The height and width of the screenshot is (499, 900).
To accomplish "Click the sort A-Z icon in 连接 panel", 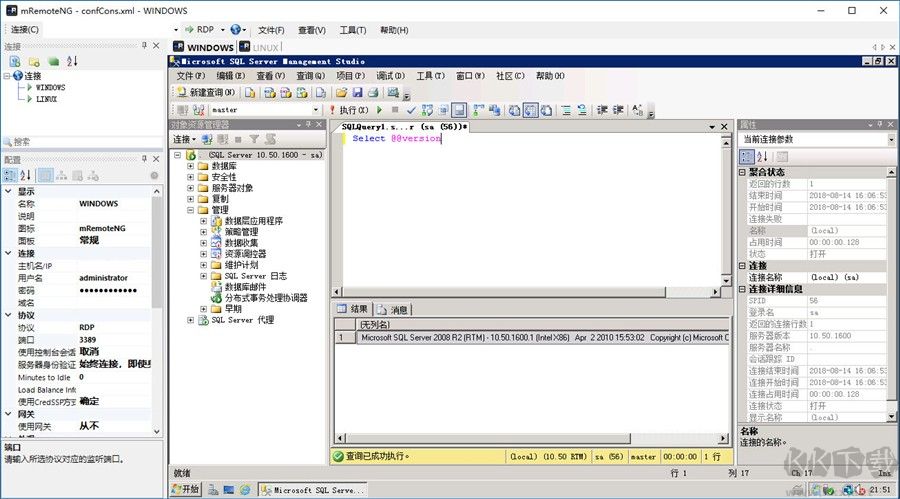I will tap(72, 61).
